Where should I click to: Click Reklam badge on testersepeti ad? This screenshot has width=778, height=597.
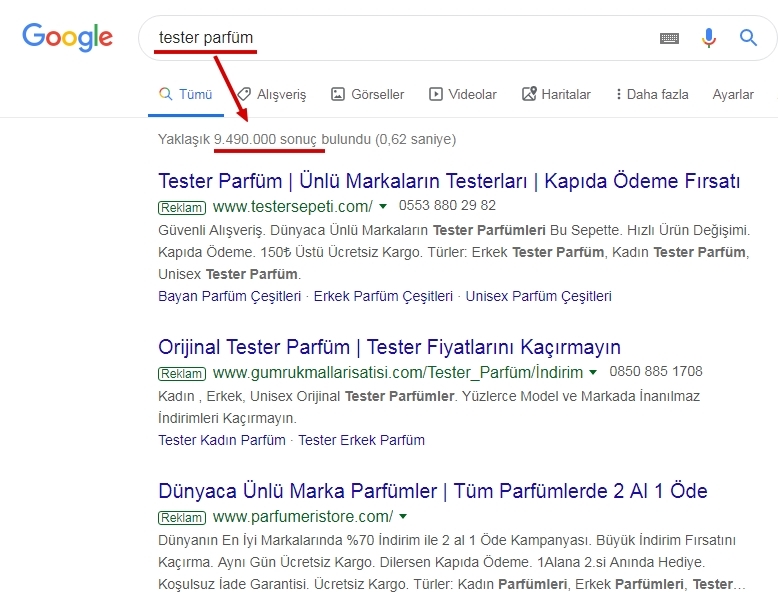point(182,207)
